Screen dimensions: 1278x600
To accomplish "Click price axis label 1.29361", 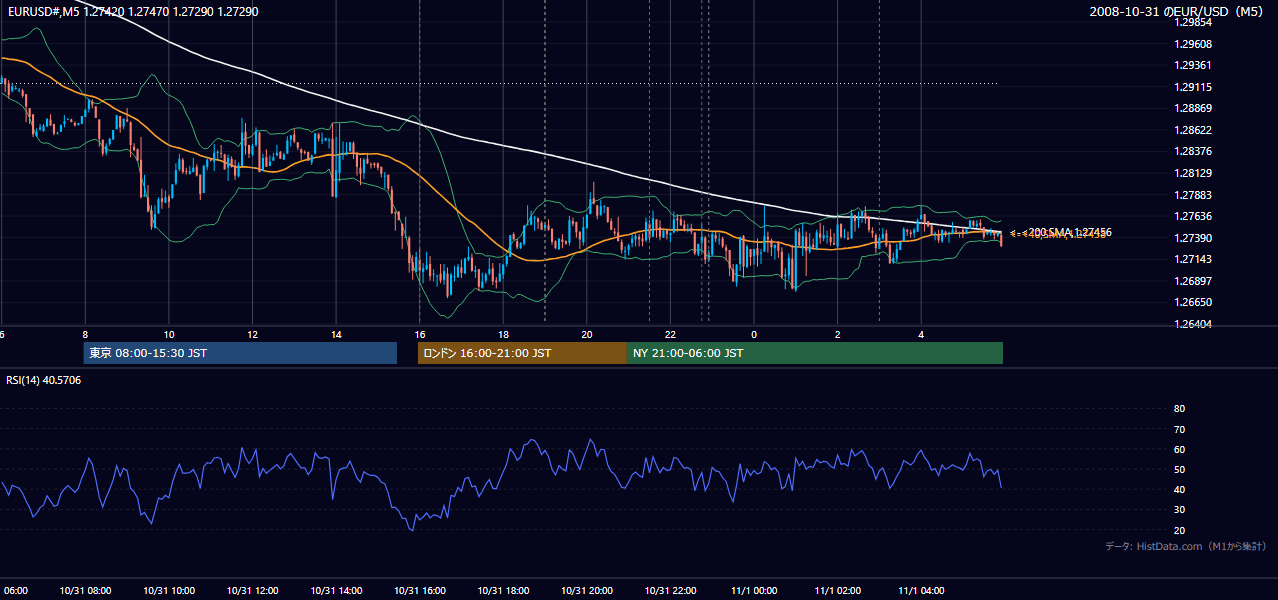I will (x=1193, y=65).
